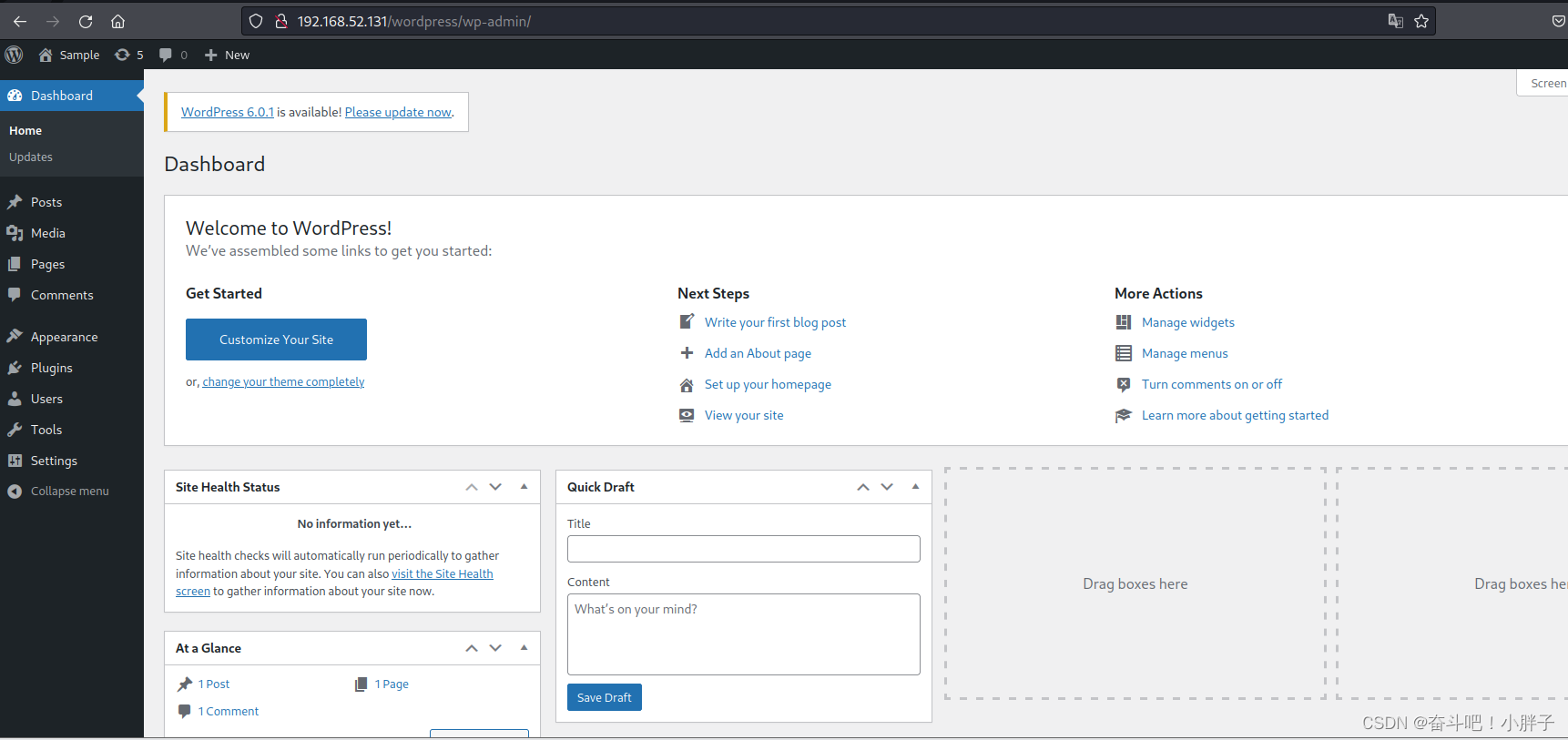The width and height of the screenshot is (1568, 740).
Task: Toggle Site Health Status panel collapse
Action: pos(524,487)
